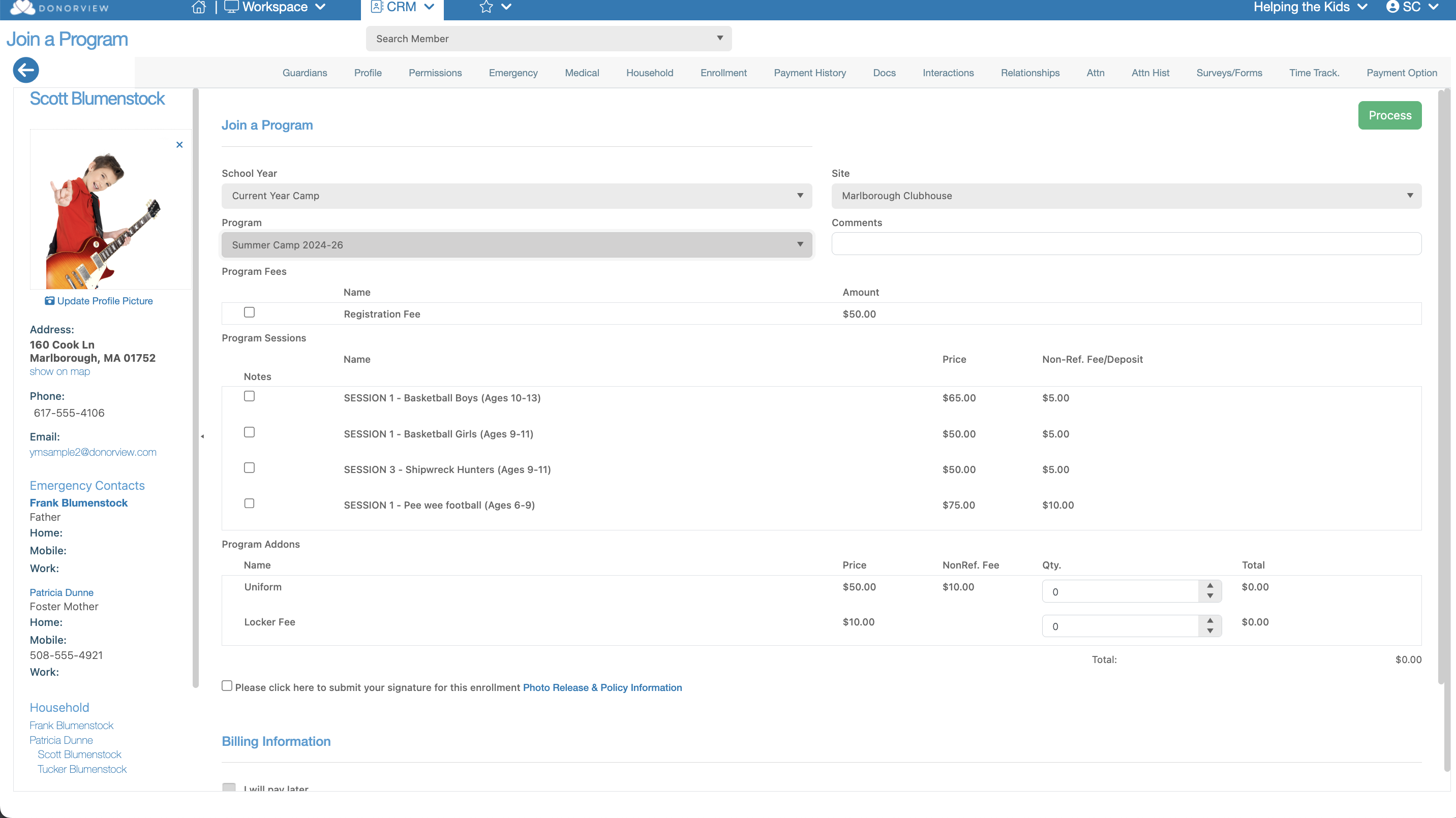1456x818 pixels.
Task: Open the Payment History tab
Action: coord(809,73)
